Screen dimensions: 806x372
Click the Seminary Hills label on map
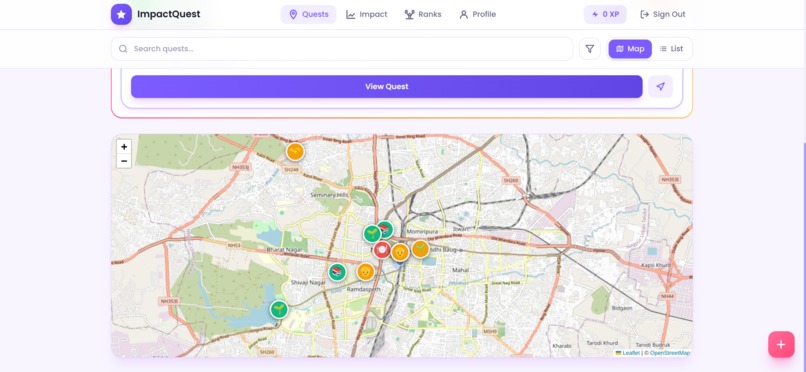click(329, 195)
